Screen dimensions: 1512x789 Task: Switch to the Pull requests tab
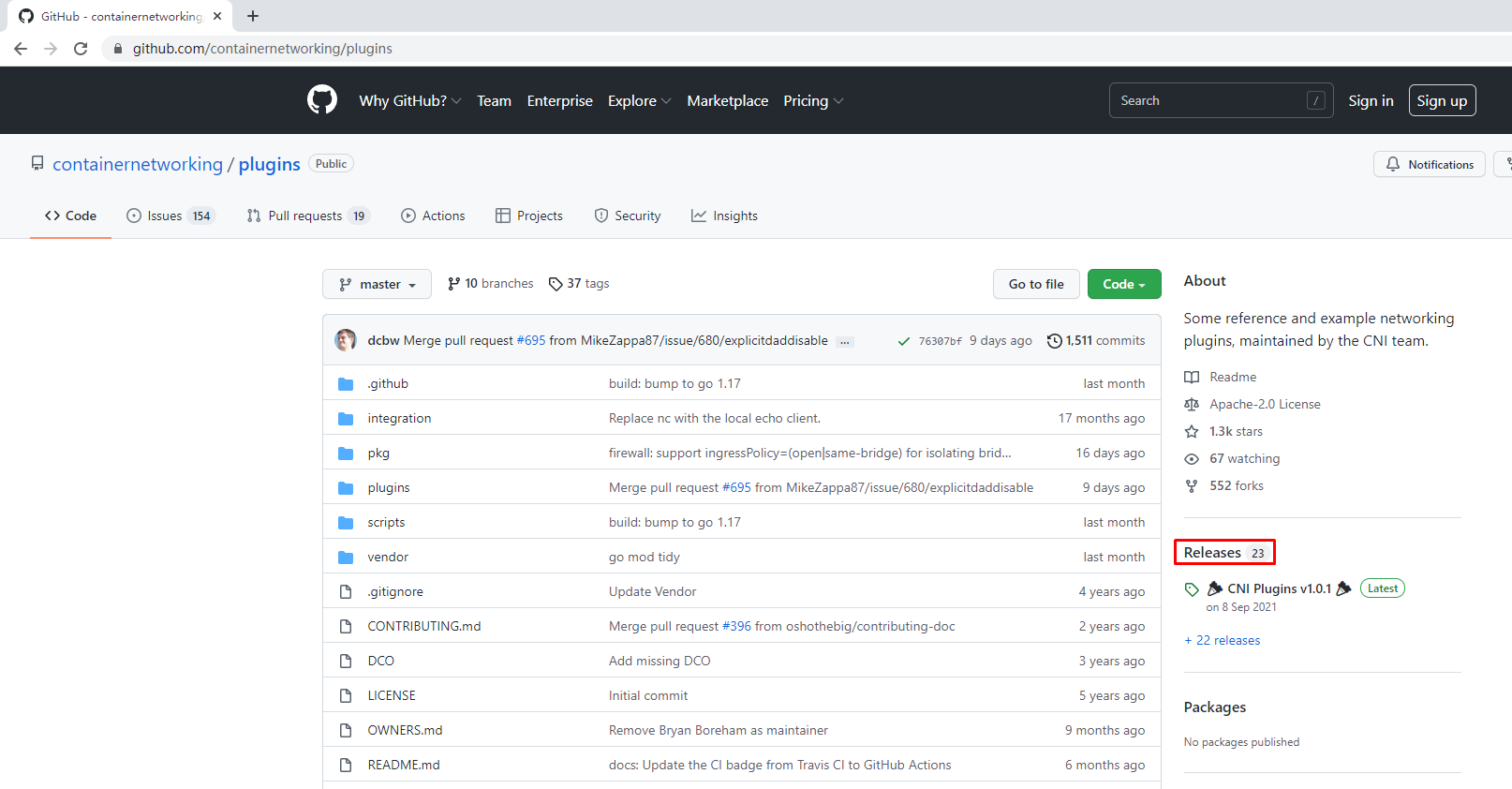307,216
